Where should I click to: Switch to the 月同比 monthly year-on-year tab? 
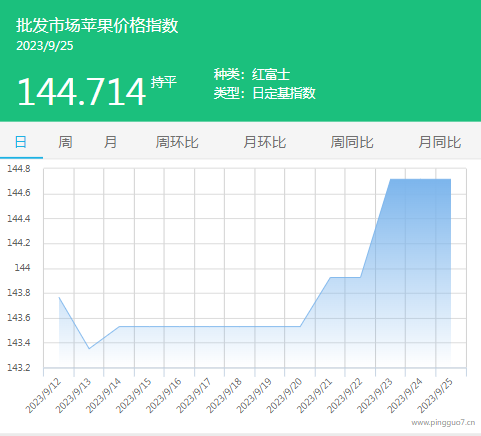[x=440, y=142]
